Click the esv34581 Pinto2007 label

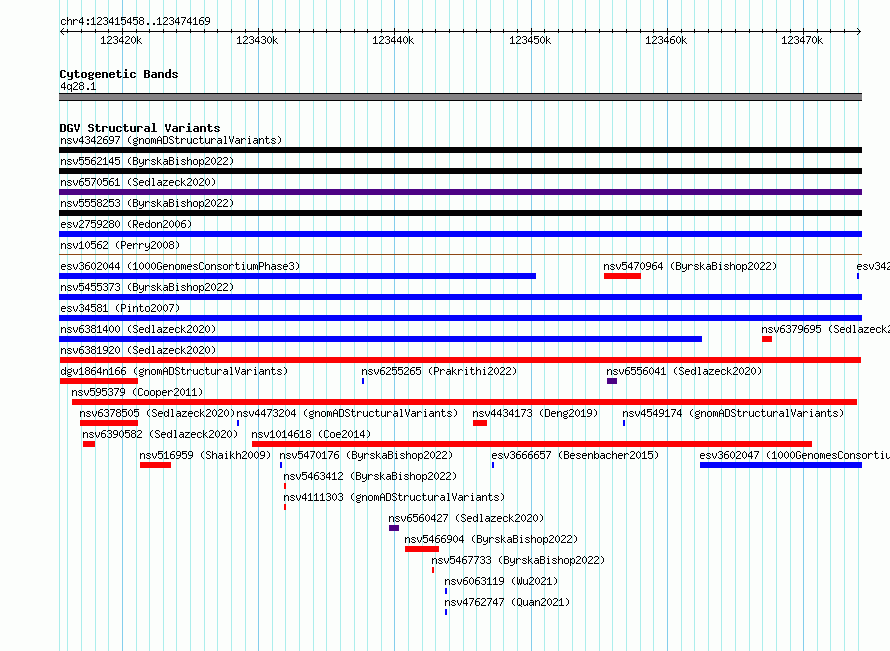pyautogui.click(x=120, y=308)
